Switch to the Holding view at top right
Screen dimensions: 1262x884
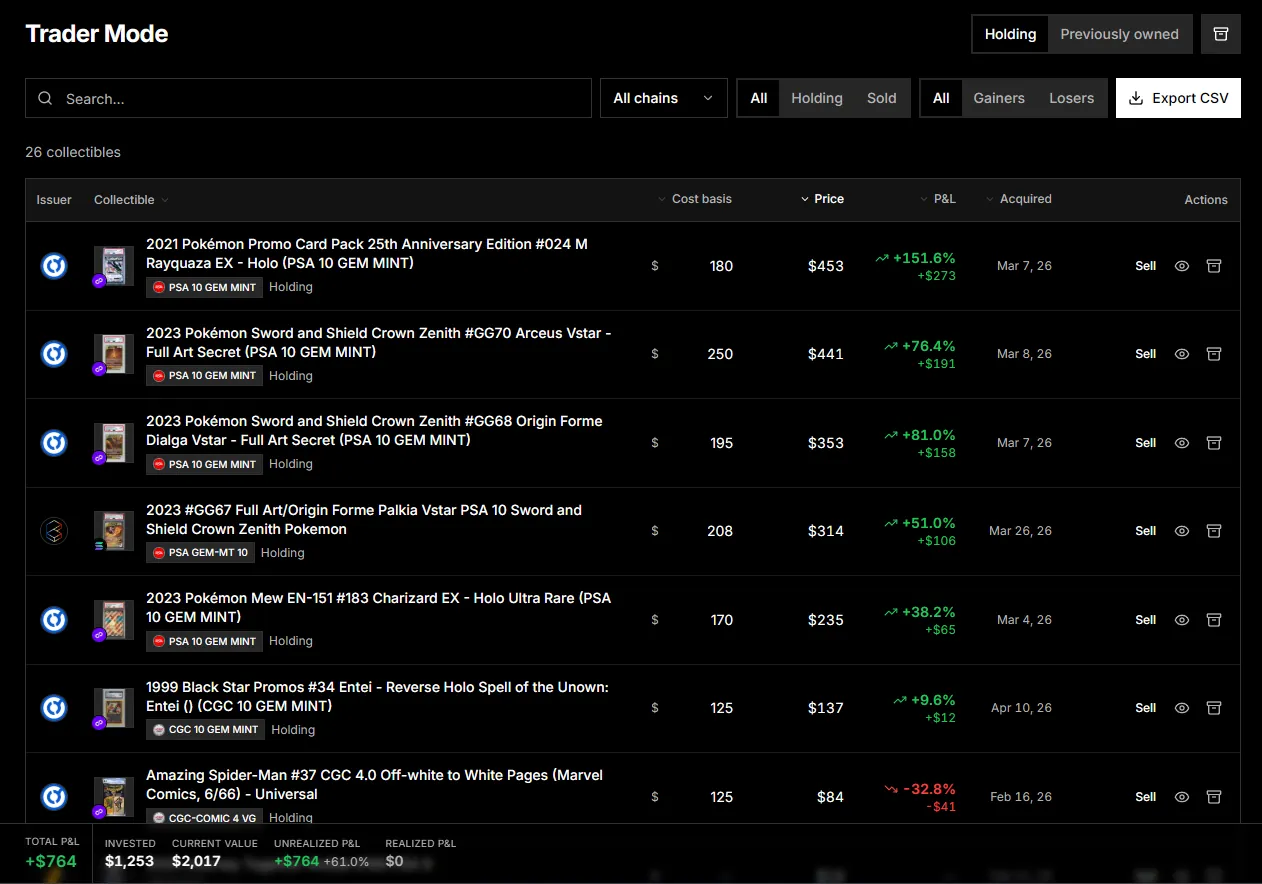[x=1010, y=34]
